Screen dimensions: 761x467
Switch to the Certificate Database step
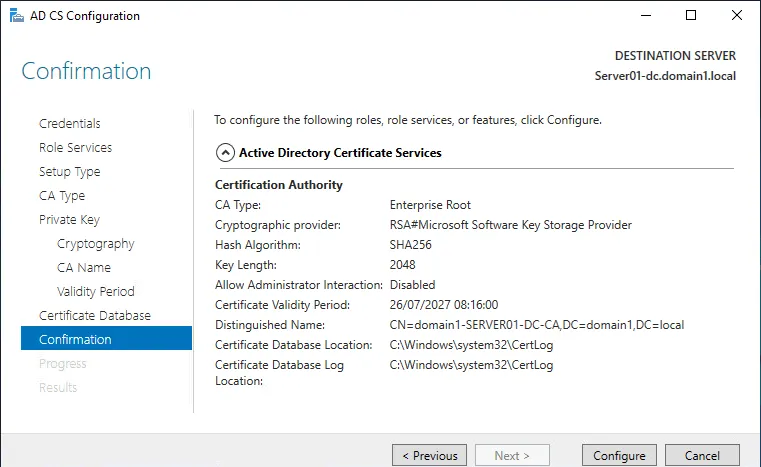[94, 316]
